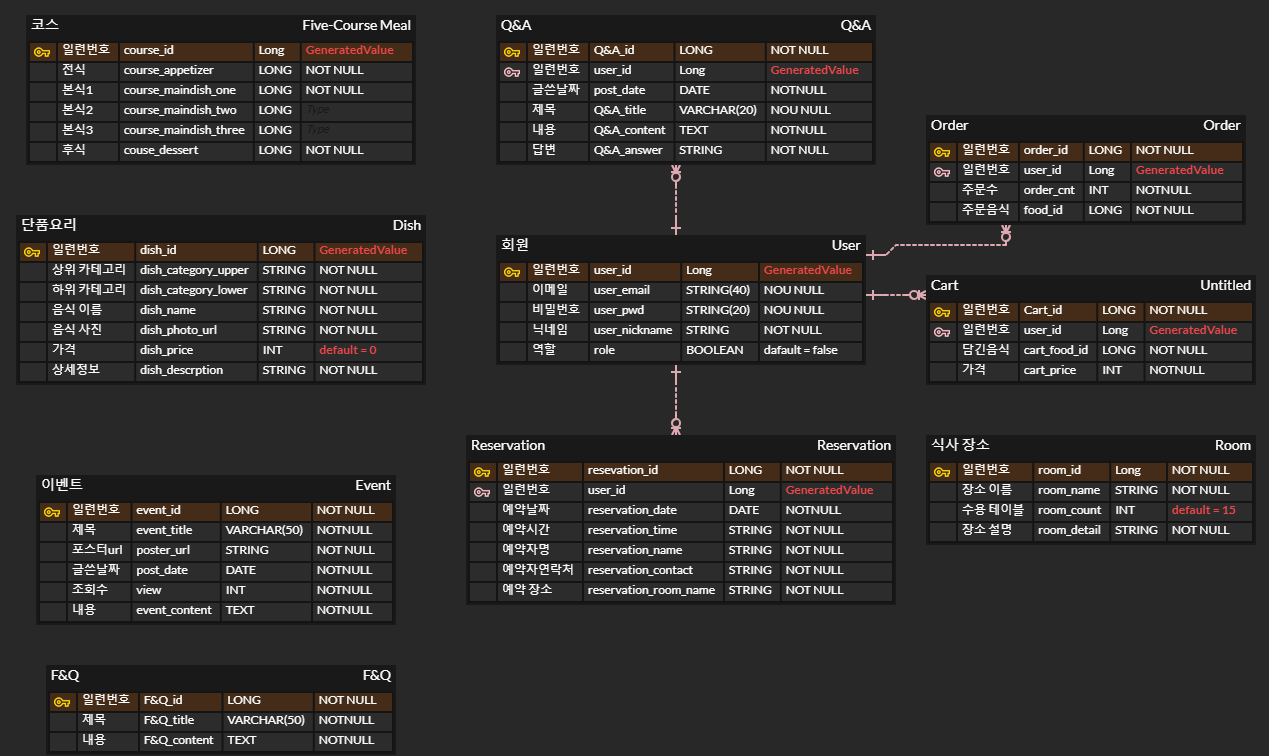Click the primary key icon beside event_id
This screenshot has height=756, width=1269.
pos(52,511)
